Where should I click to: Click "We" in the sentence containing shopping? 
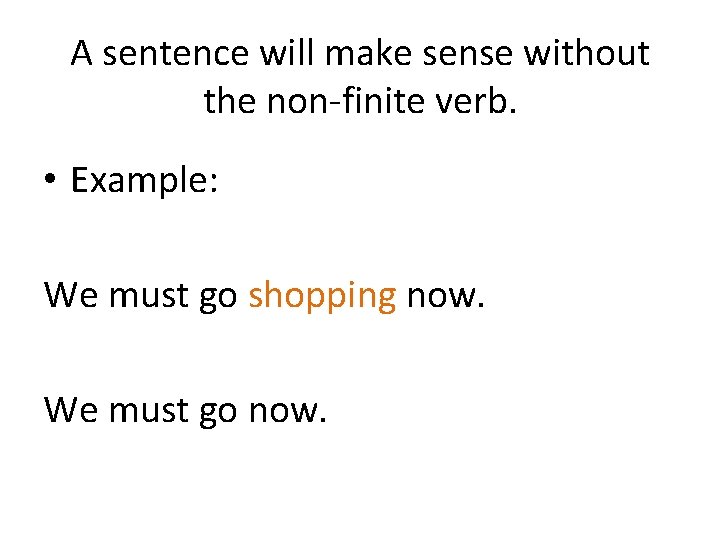(71, 295)
